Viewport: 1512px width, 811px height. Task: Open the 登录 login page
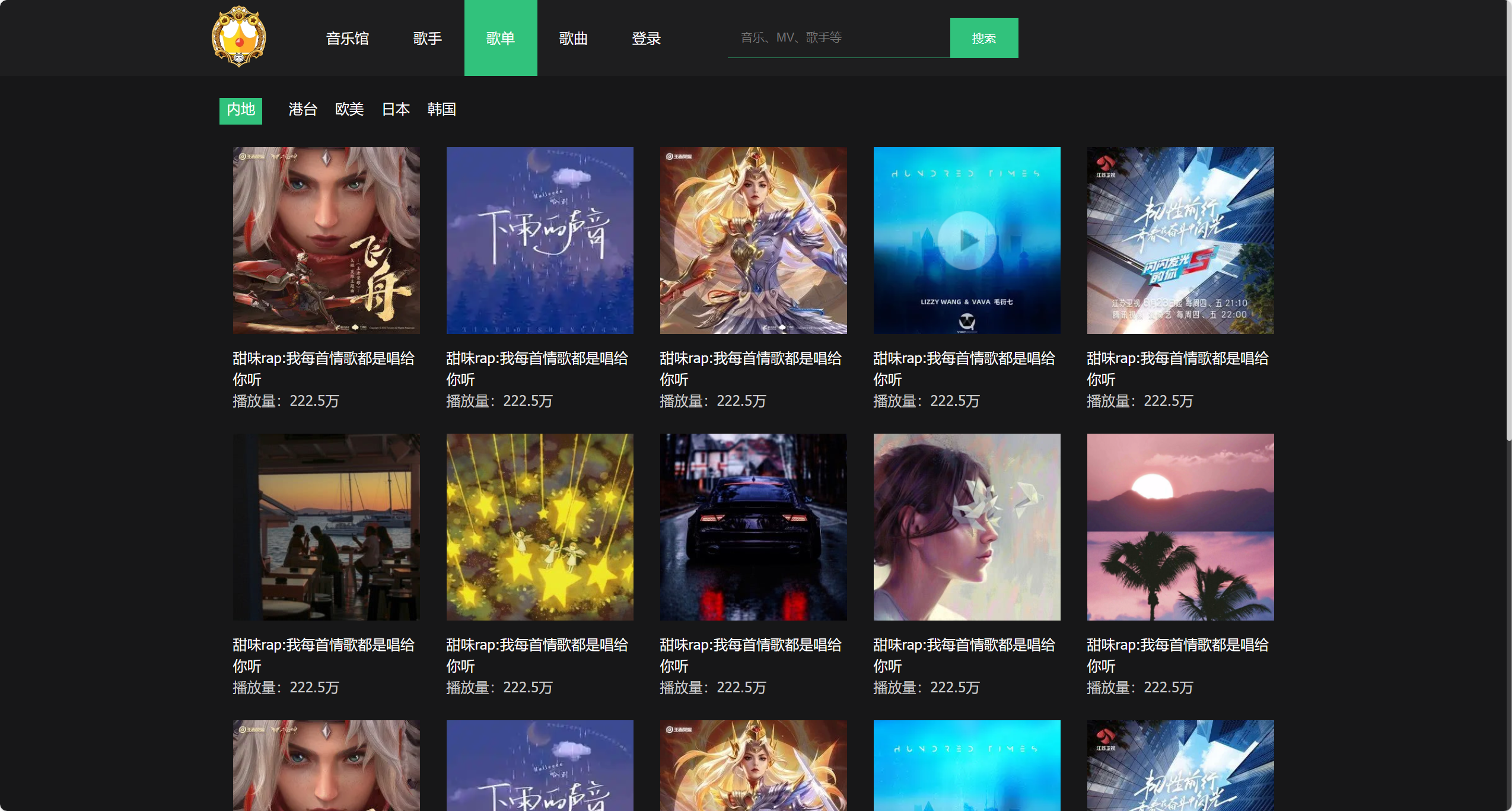(x=646, y=39)
